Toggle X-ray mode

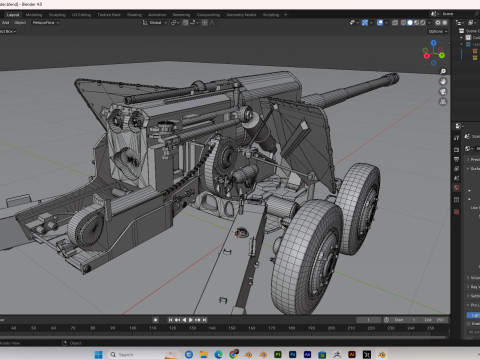coord(395,23)
